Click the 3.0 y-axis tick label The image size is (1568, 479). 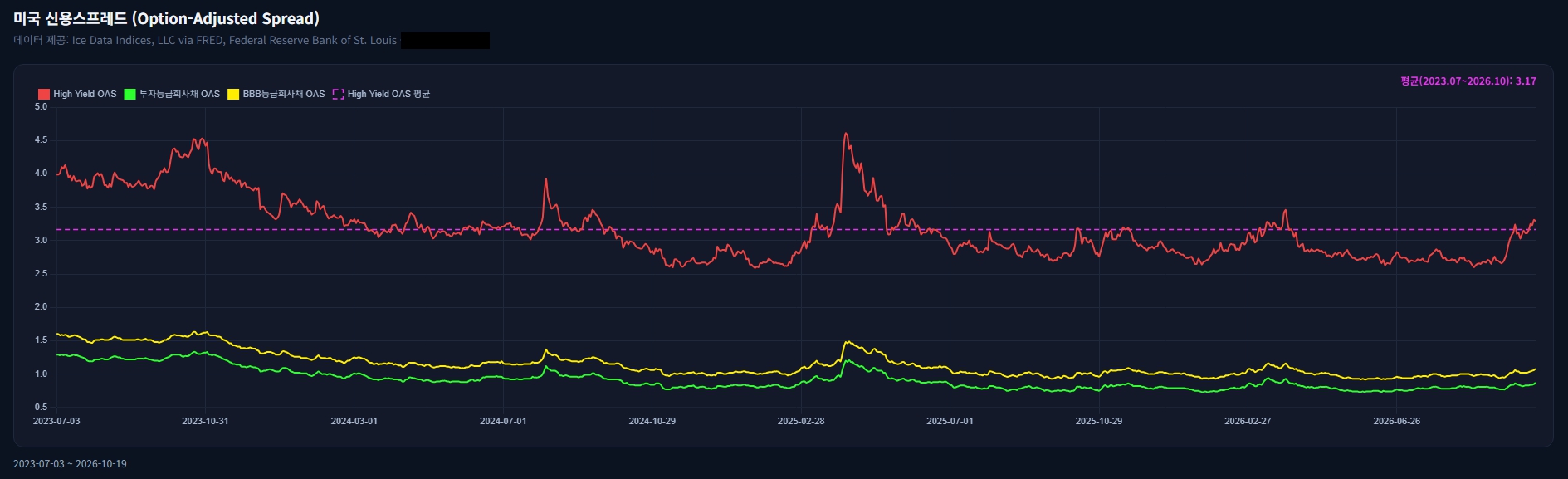[41, 240]
